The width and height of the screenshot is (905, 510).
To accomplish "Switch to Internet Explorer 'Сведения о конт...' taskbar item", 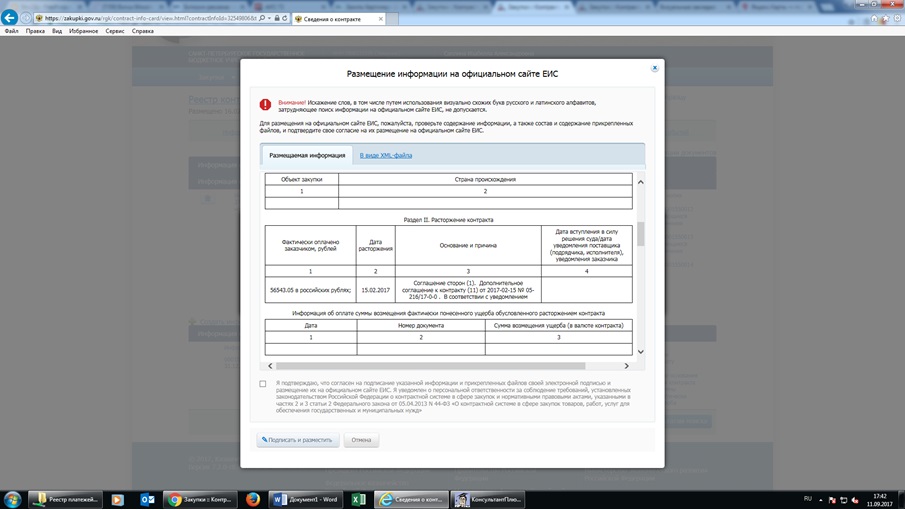I will tap(411, 500).
